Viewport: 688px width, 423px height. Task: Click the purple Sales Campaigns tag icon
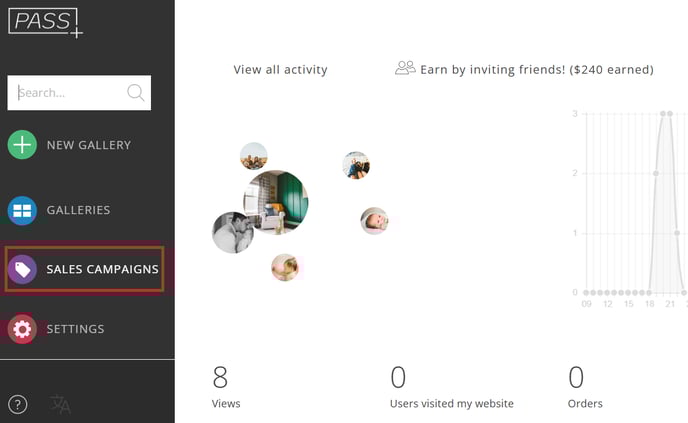(22, 269)
